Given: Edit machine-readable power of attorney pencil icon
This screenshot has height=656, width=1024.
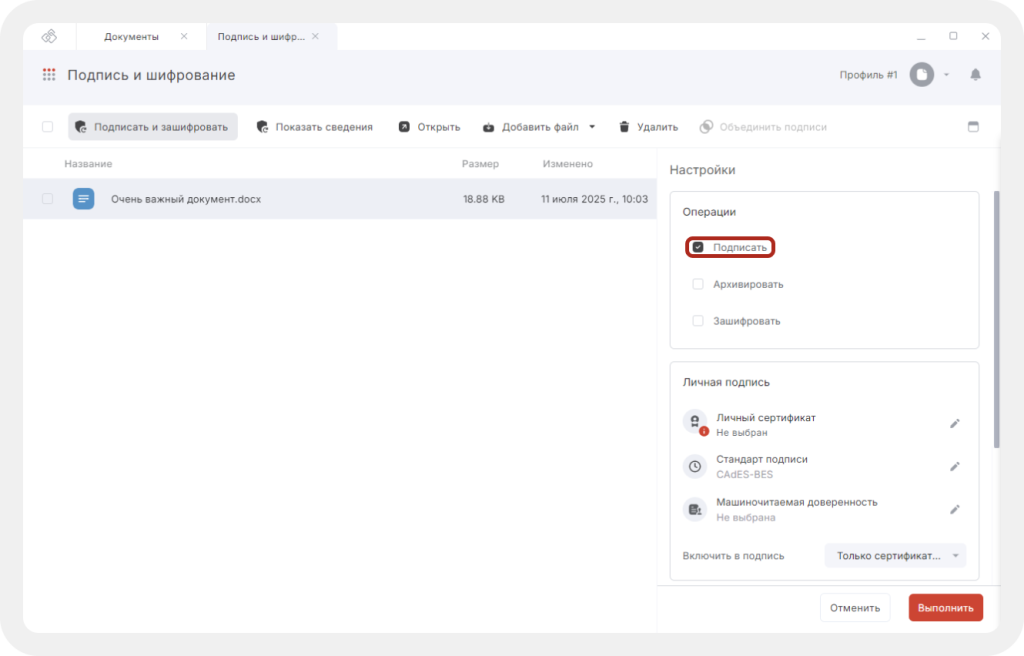Looking at the screenshot, I should tap(955, 510).
